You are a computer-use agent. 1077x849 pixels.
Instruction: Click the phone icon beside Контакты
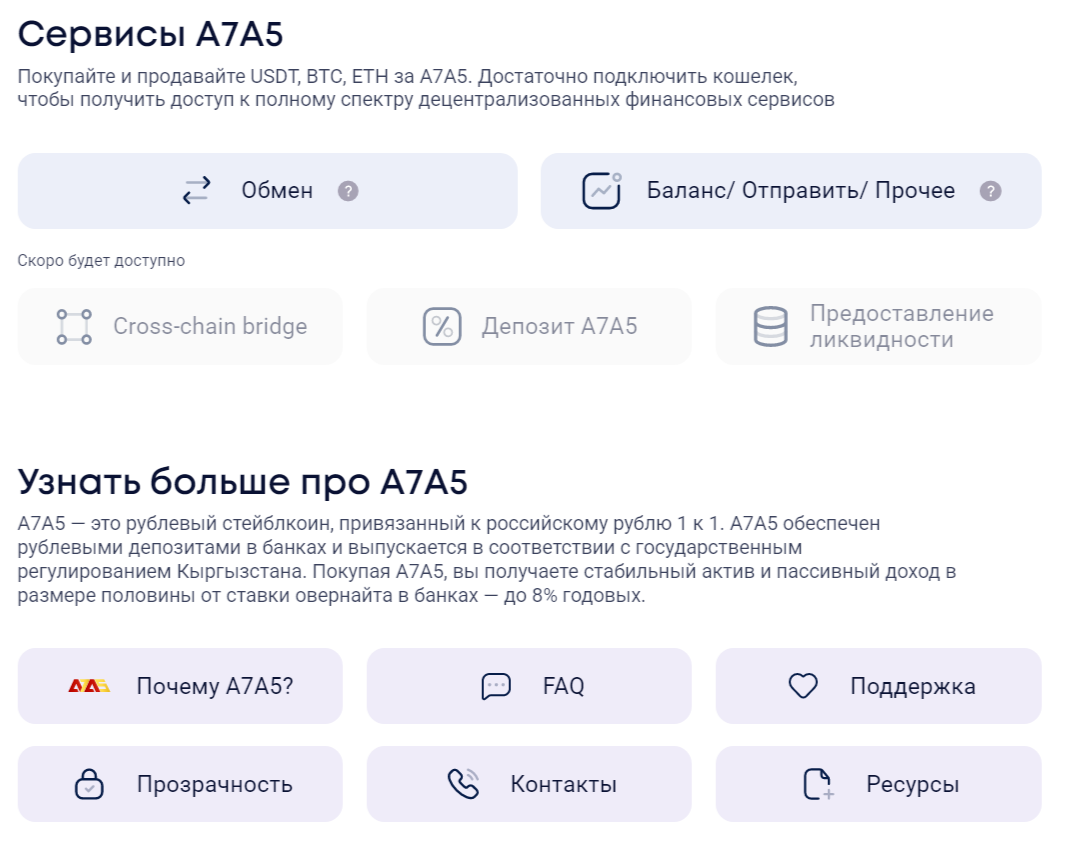pyautogui.click(x=463, y=784)
